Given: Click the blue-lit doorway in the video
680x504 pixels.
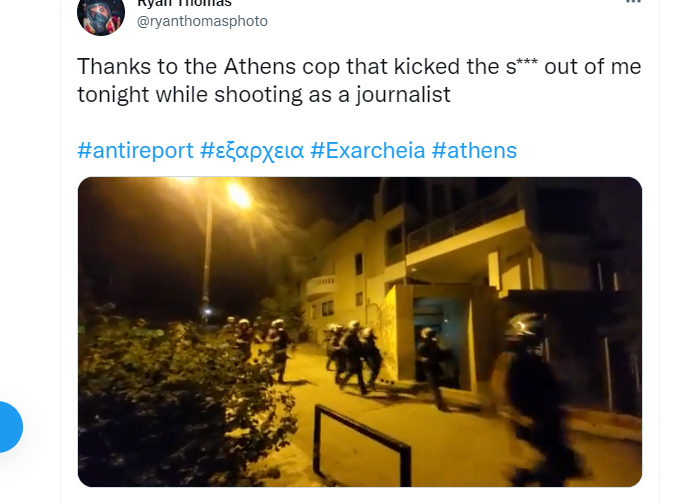Looking at the screenshot, I should pos(439,334).
